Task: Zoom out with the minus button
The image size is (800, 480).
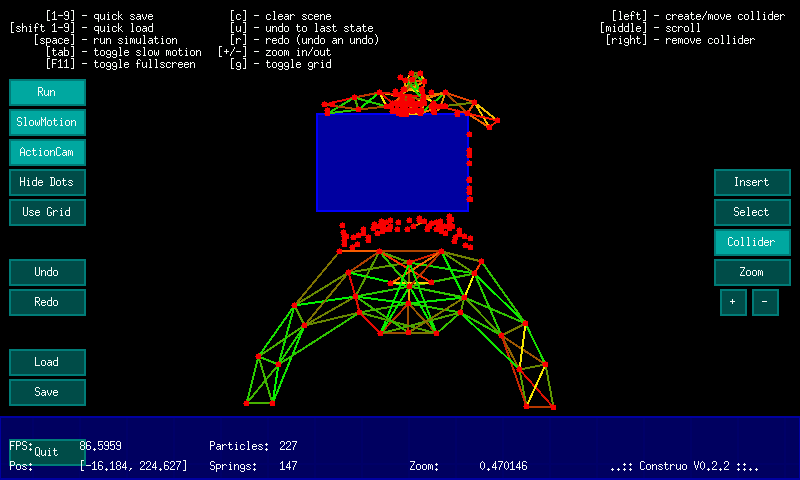Action: tap(765, 302)
